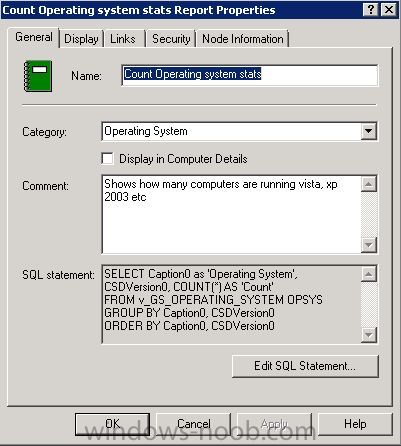Click the question mark help icon in title bar
This screenshot has height=446, width=401.
pyautogui.click(x=371, y=9)
